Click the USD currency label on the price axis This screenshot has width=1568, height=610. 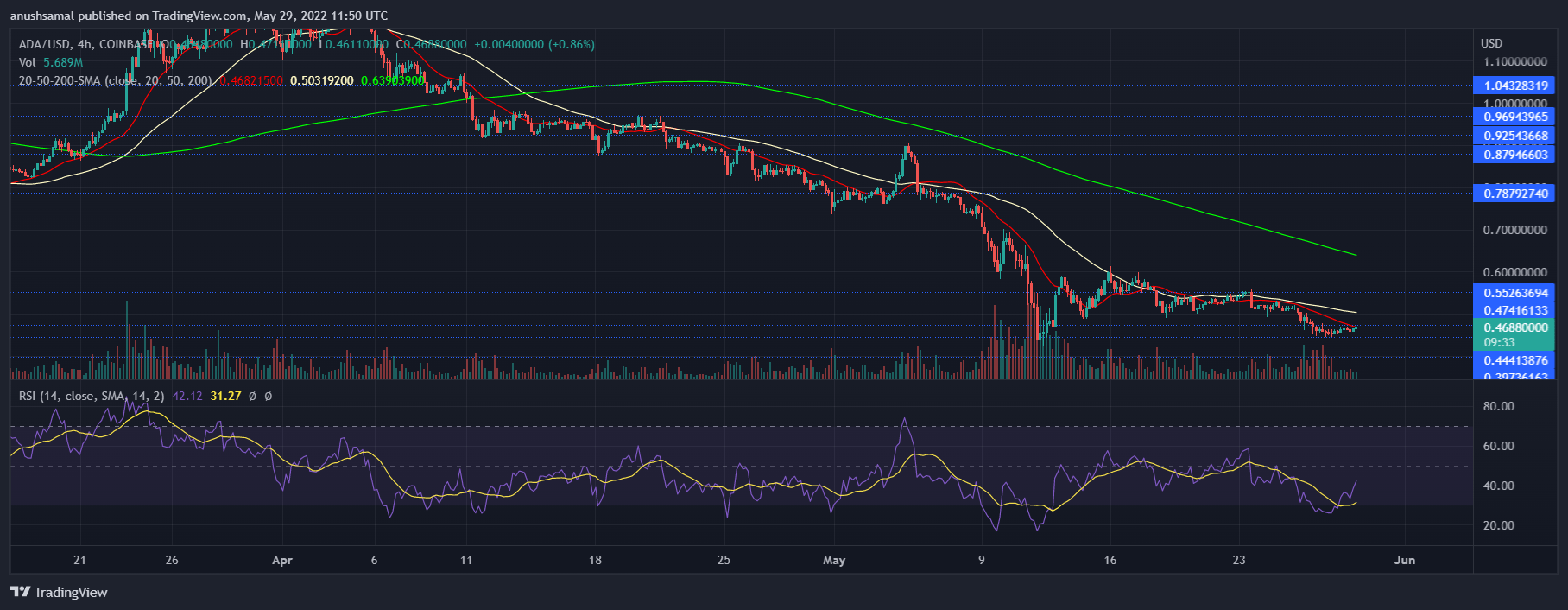pyautogui.click(x=1491, y=43)
